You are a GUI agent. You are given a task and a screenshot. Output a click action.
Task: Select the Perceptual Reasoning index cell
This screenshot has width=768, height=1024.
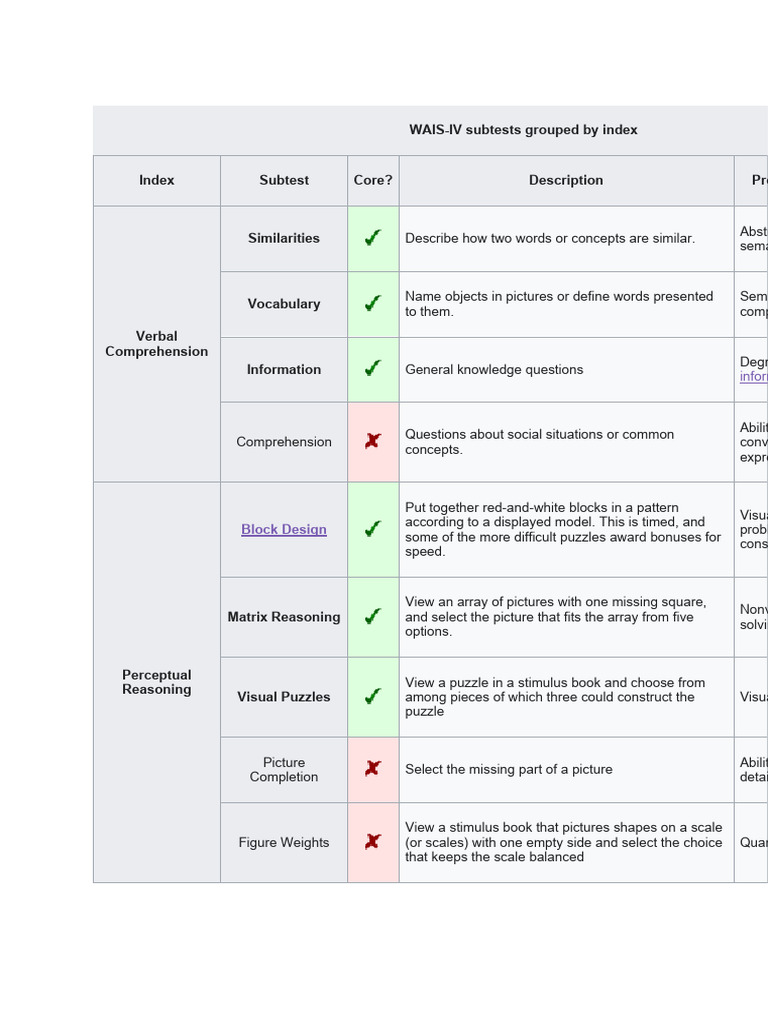tap(157, 682)
